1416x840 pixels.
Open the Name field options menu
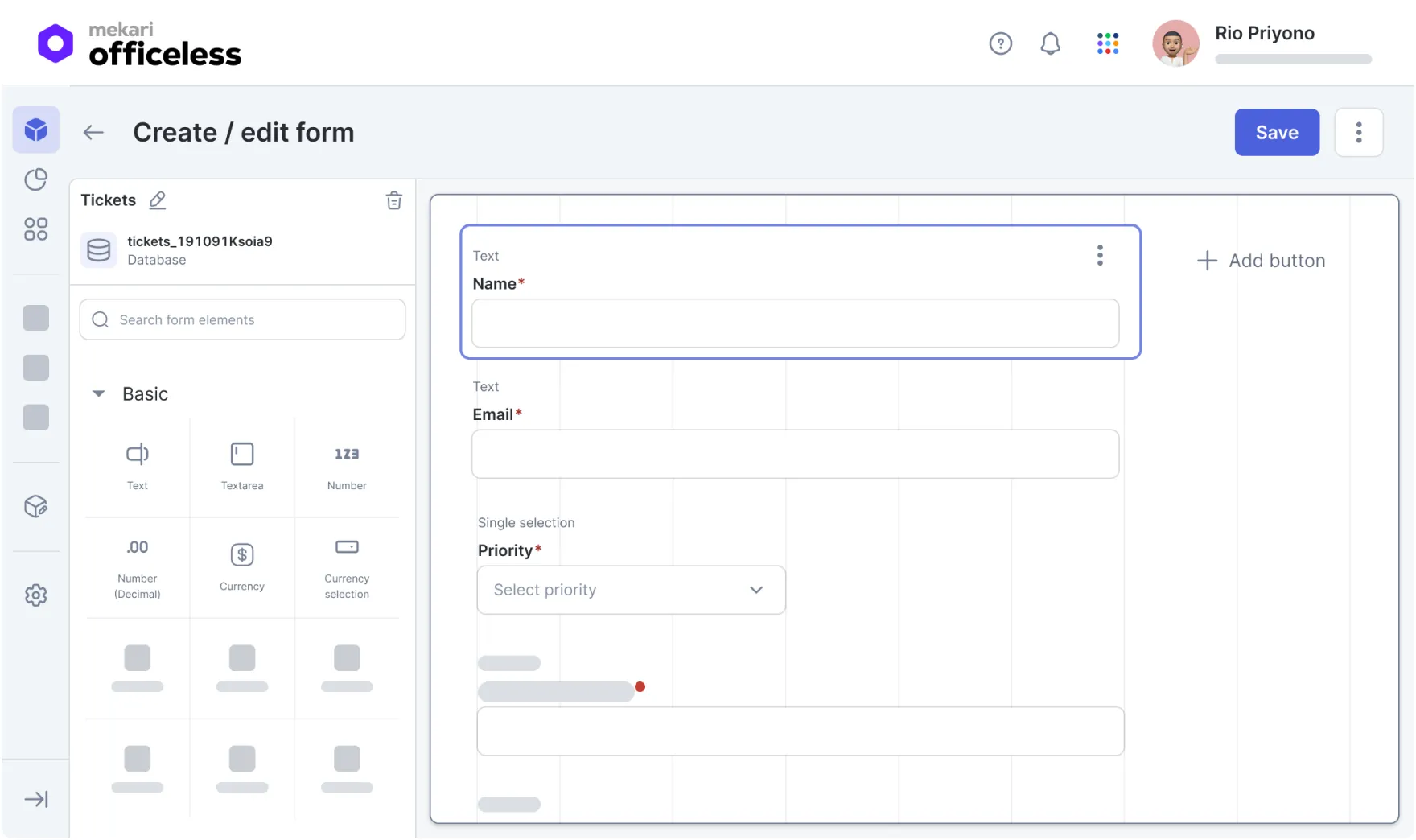coord(1100,256)
